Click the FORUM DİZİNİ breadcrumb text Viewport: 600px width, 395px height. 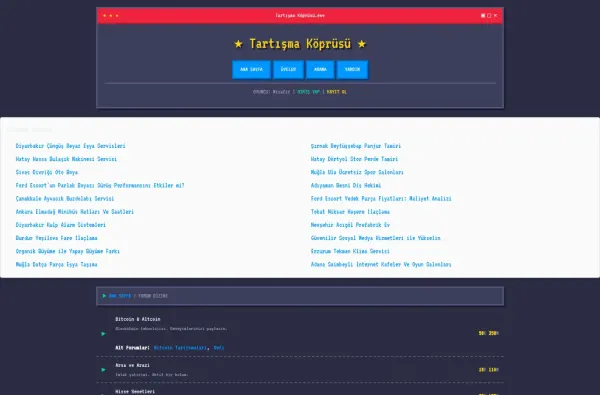153,296
